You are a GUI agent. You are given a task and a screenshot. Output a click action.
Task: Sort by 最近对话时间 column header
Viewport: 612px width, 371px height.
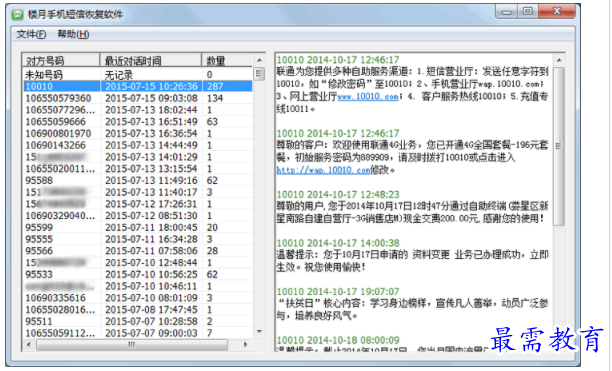(151, 60)
